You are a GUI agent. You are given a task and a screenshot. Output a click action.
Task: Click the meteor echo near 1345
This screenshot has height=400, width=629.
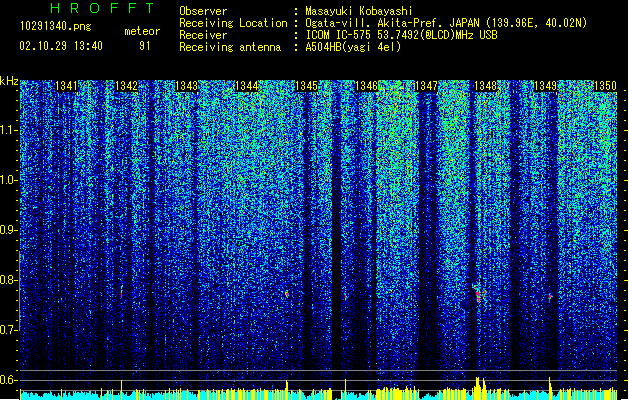click(x=286, y=294)
